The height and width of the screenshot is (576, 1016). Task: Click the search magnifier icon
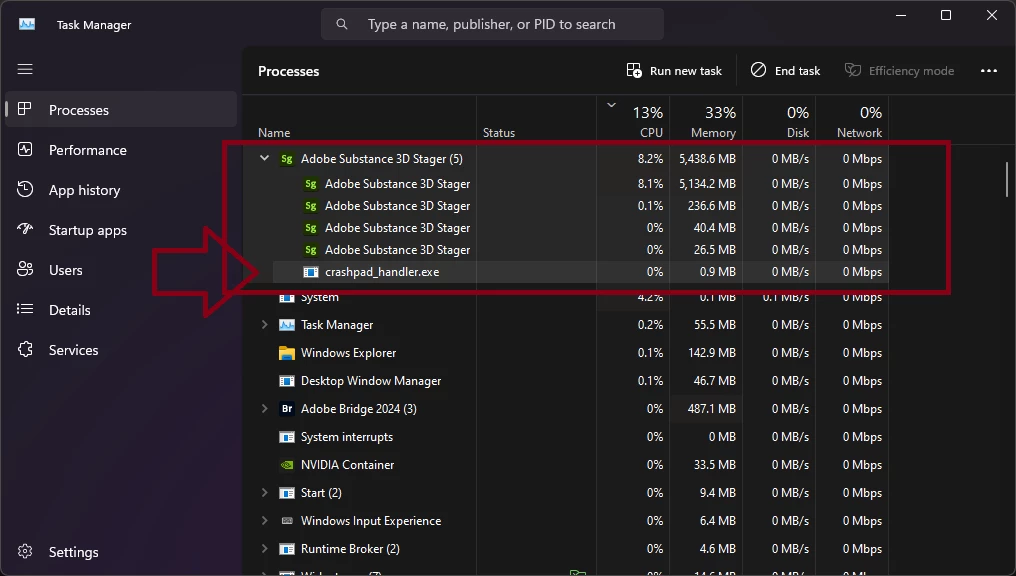[x=341, y=24]
